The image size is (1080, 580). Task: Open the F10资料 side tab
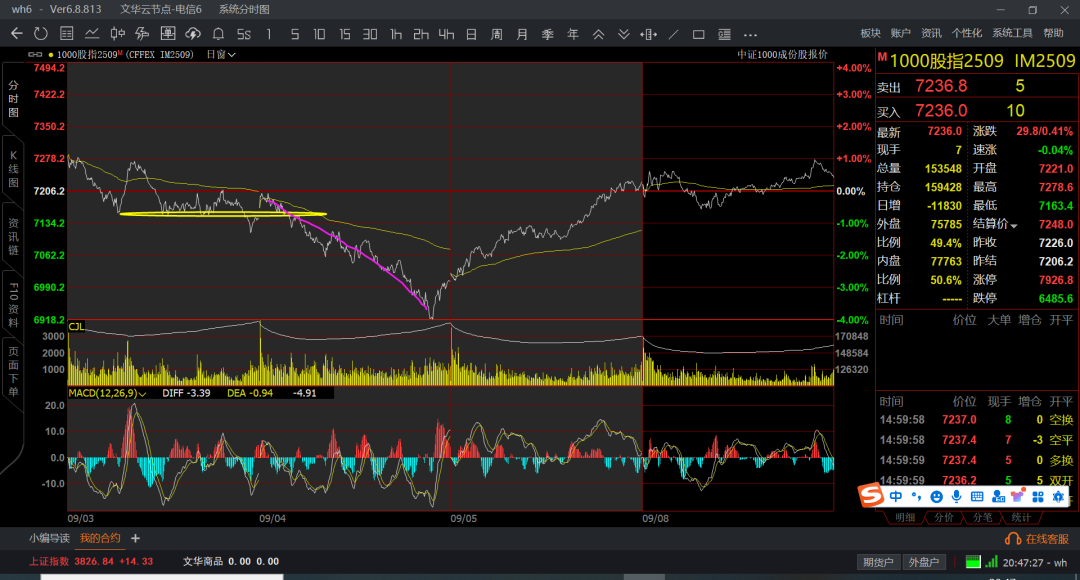[x=13, y=304]
